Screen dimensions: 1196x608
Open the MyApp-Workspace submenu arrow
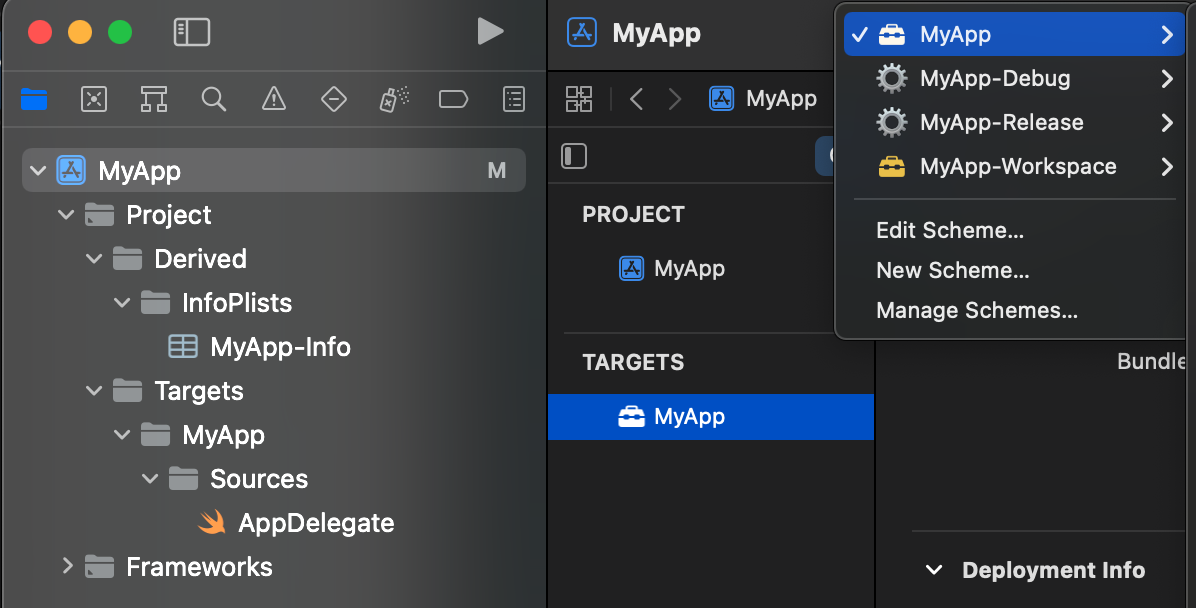[1167, 166]
